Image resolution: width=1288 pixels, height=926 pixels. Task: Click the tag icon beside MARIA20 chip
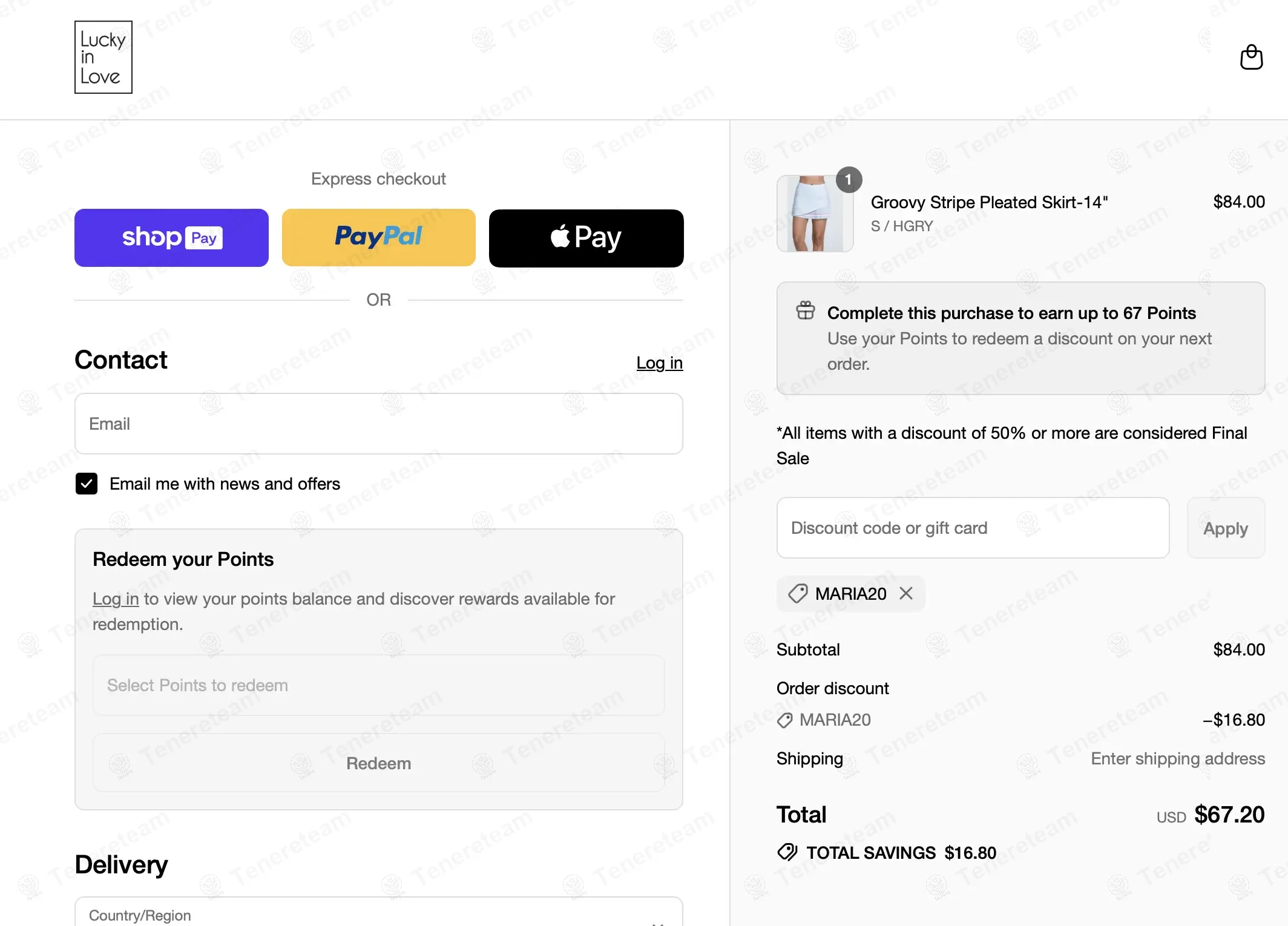click(798, 594)
